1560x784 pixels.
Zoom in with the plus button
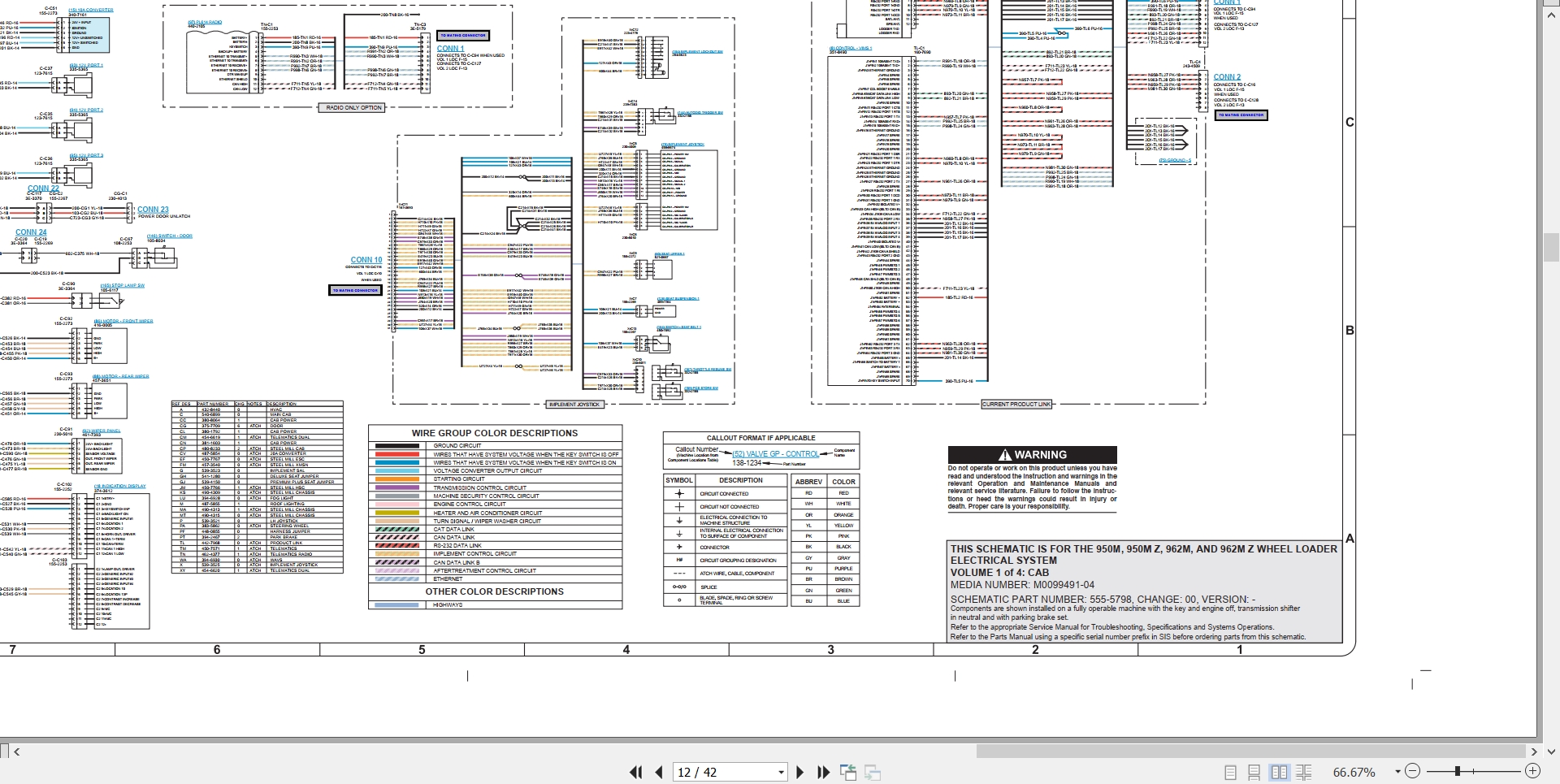(x=1533, y=771)
